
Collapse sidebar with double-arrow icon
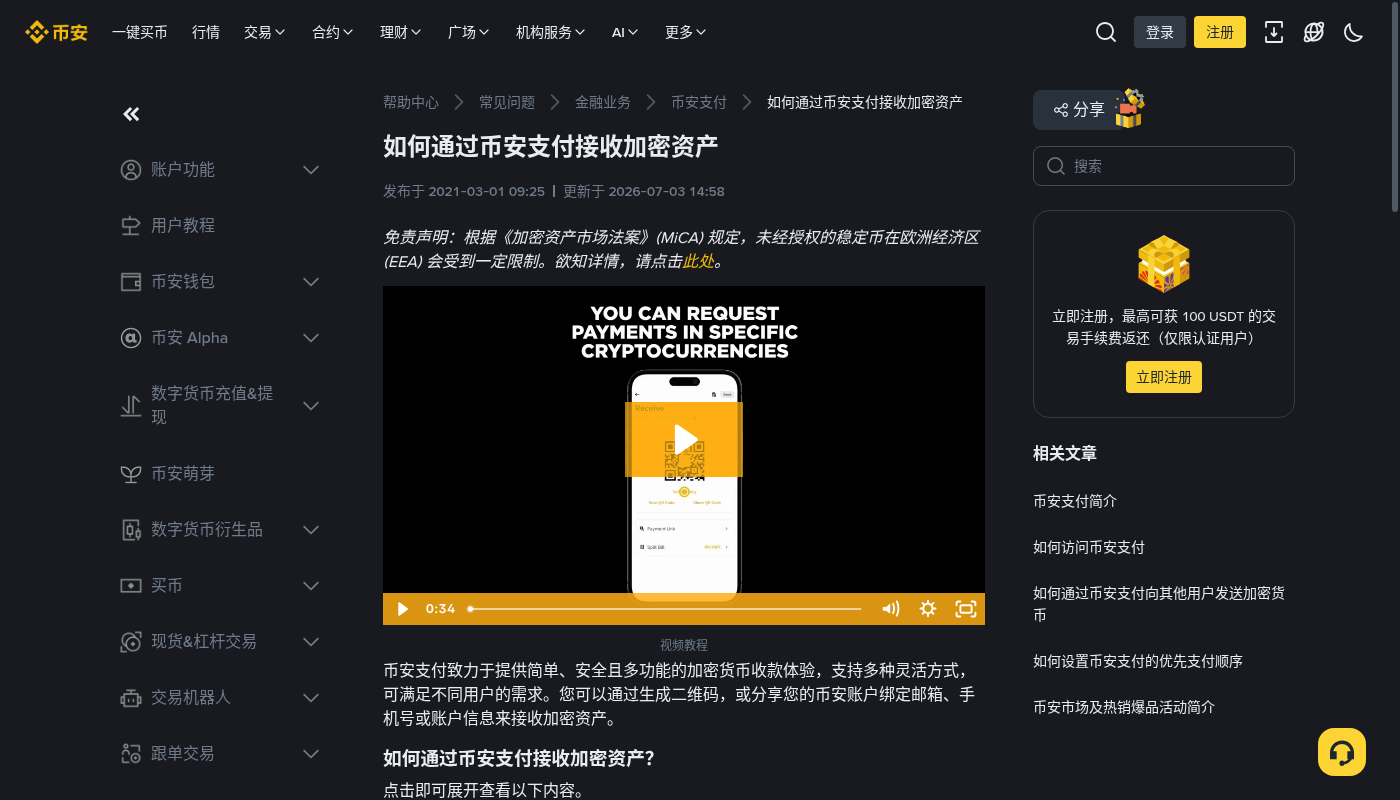[x=131, y=114]
